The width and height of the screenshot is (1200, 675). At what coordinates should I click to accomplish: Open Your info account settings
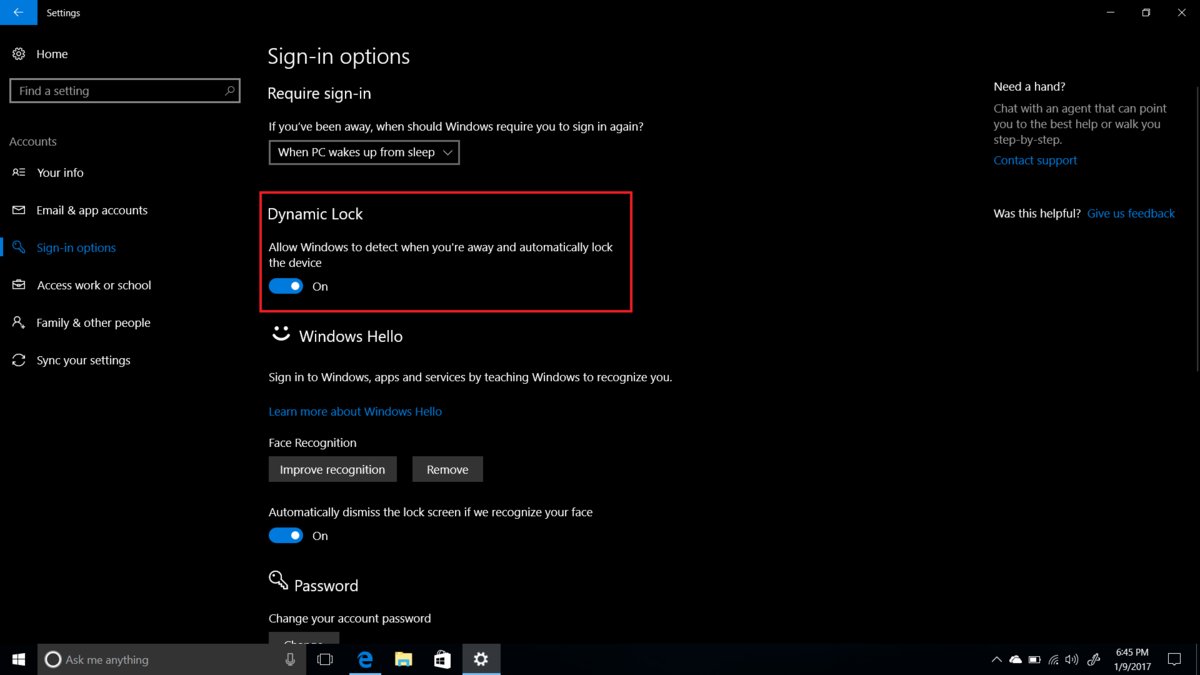pos(60,172)
